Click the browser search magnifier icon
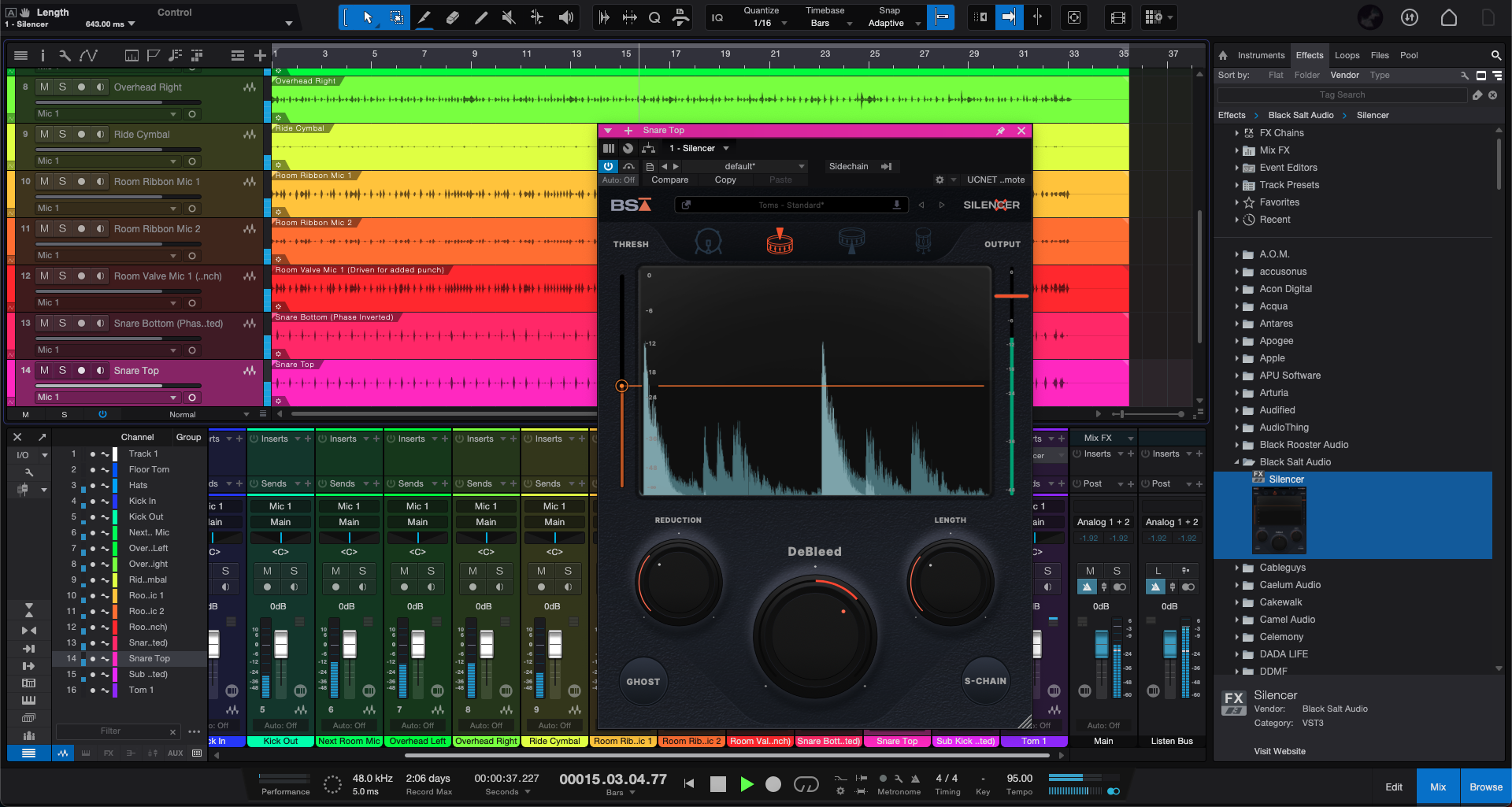Viewport: 1512px width, 807px height. coord(1495,55)
